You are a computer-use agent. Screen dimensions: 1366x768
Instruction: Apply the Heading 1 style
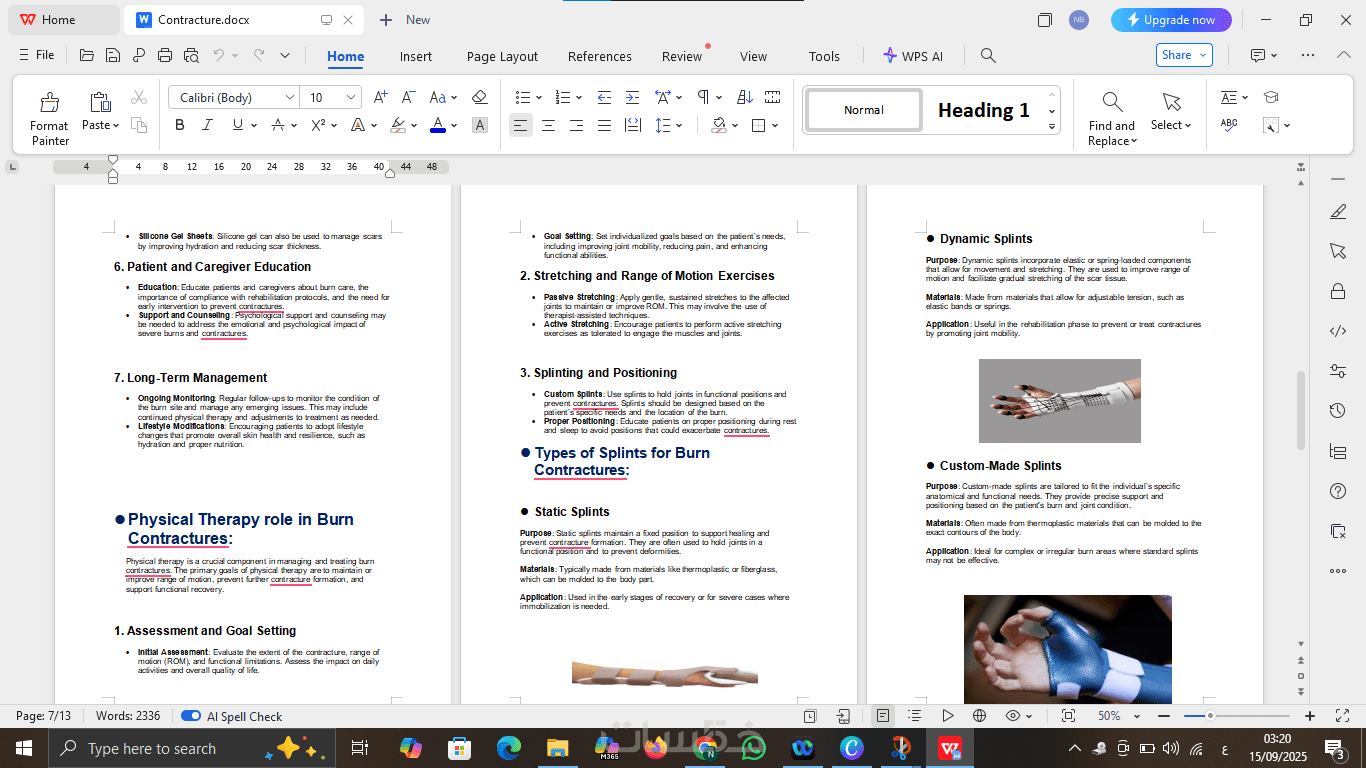tap(984, 110)
